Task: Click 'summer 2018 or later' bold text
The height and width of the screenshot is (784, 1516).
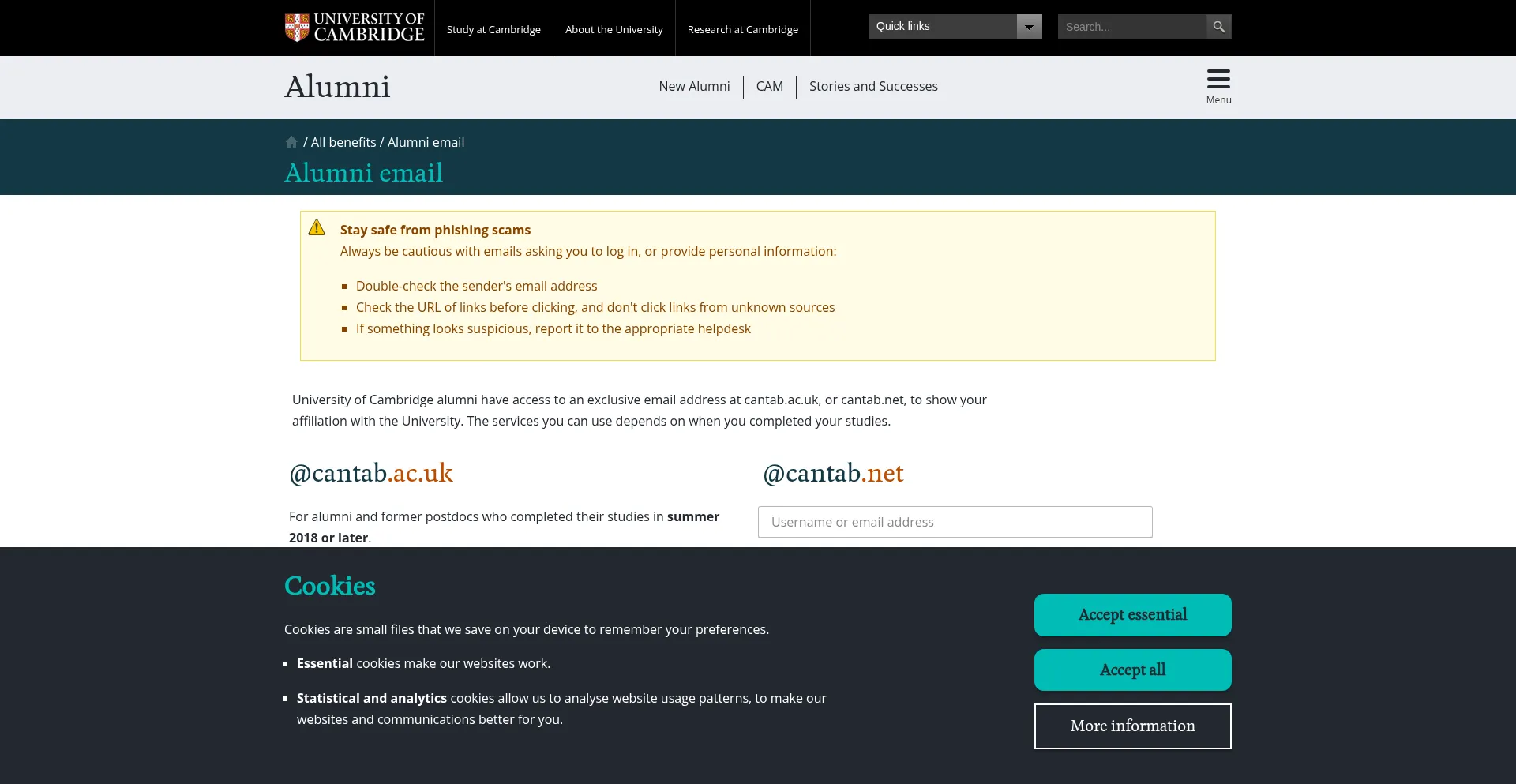Action: pyautogui.click(x=504, y=527)
